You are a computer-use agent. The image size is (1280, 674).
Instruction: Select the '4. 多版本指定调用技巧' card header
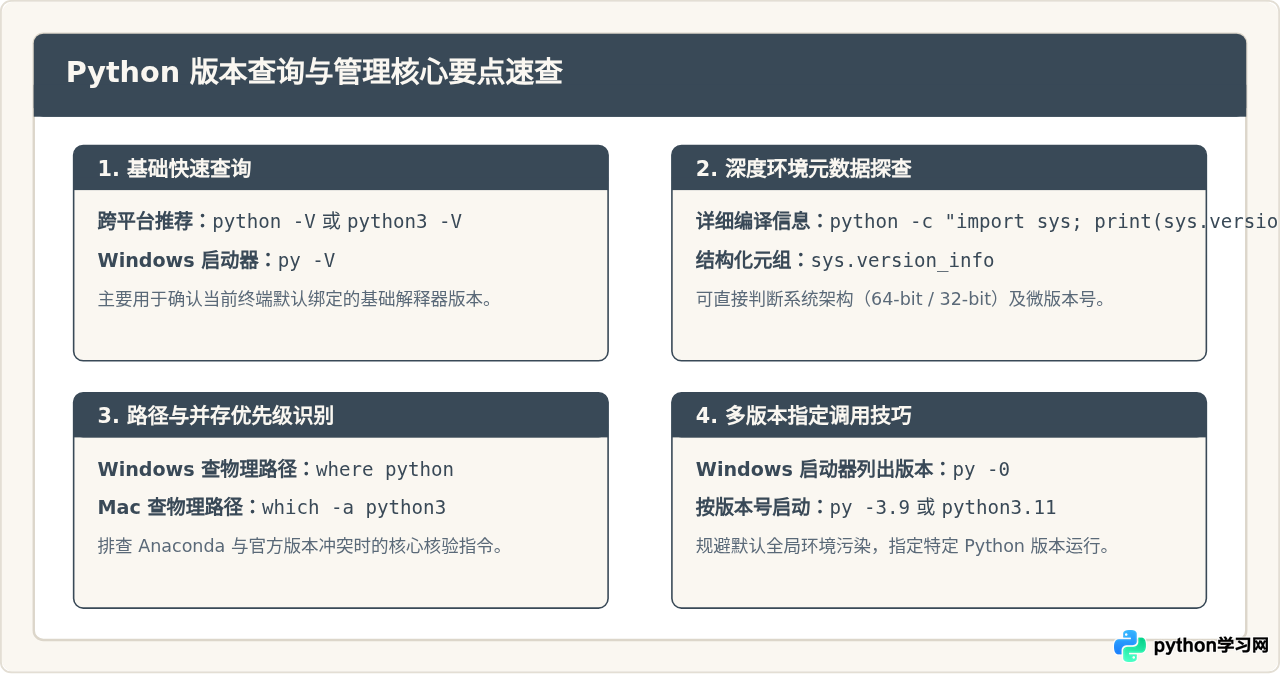click(939, 415)
